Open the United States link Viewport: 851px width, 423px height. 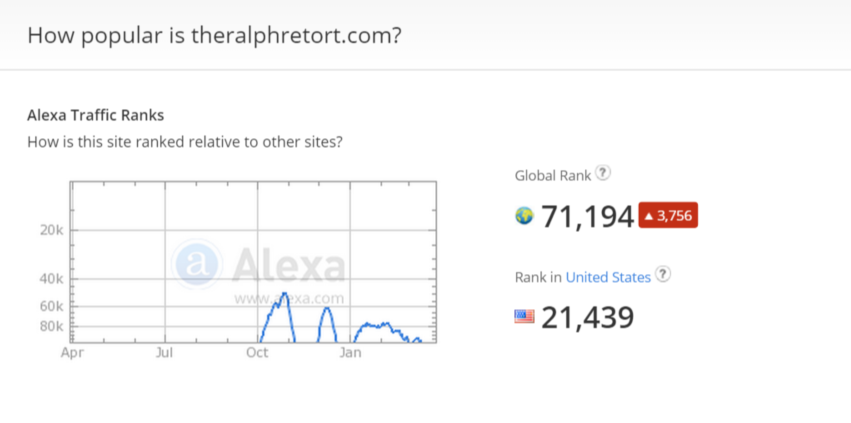(x=608, y=277)
